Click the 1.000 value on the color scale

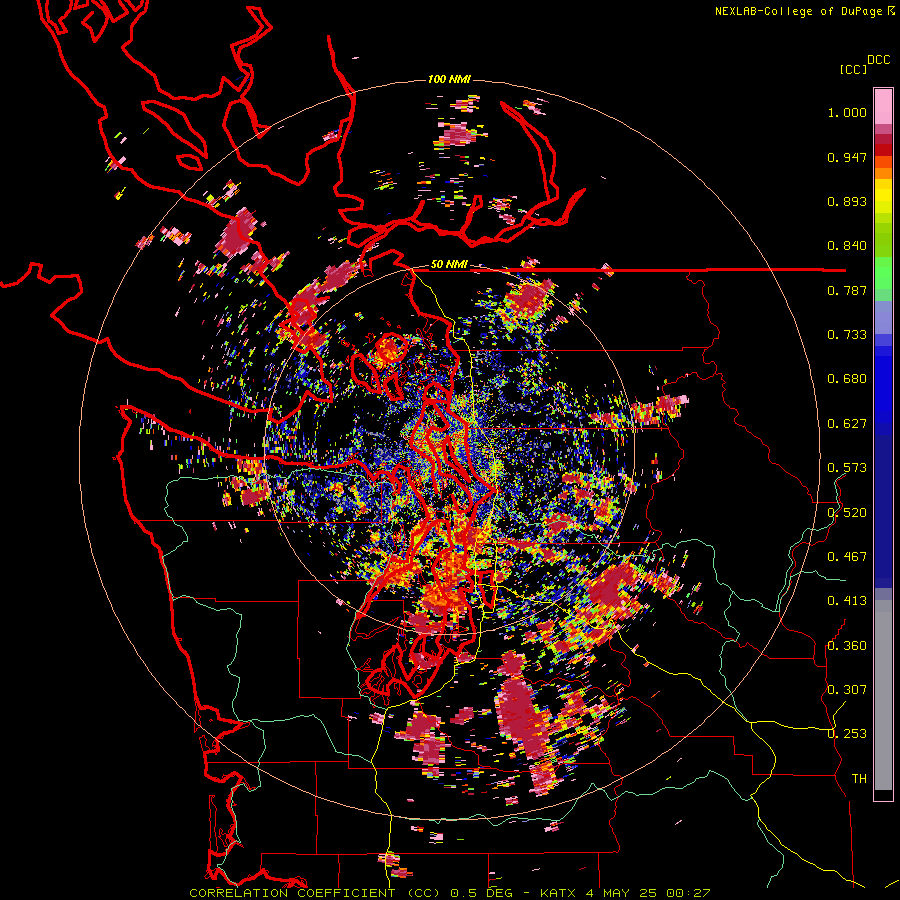click(x=847, y=112)
